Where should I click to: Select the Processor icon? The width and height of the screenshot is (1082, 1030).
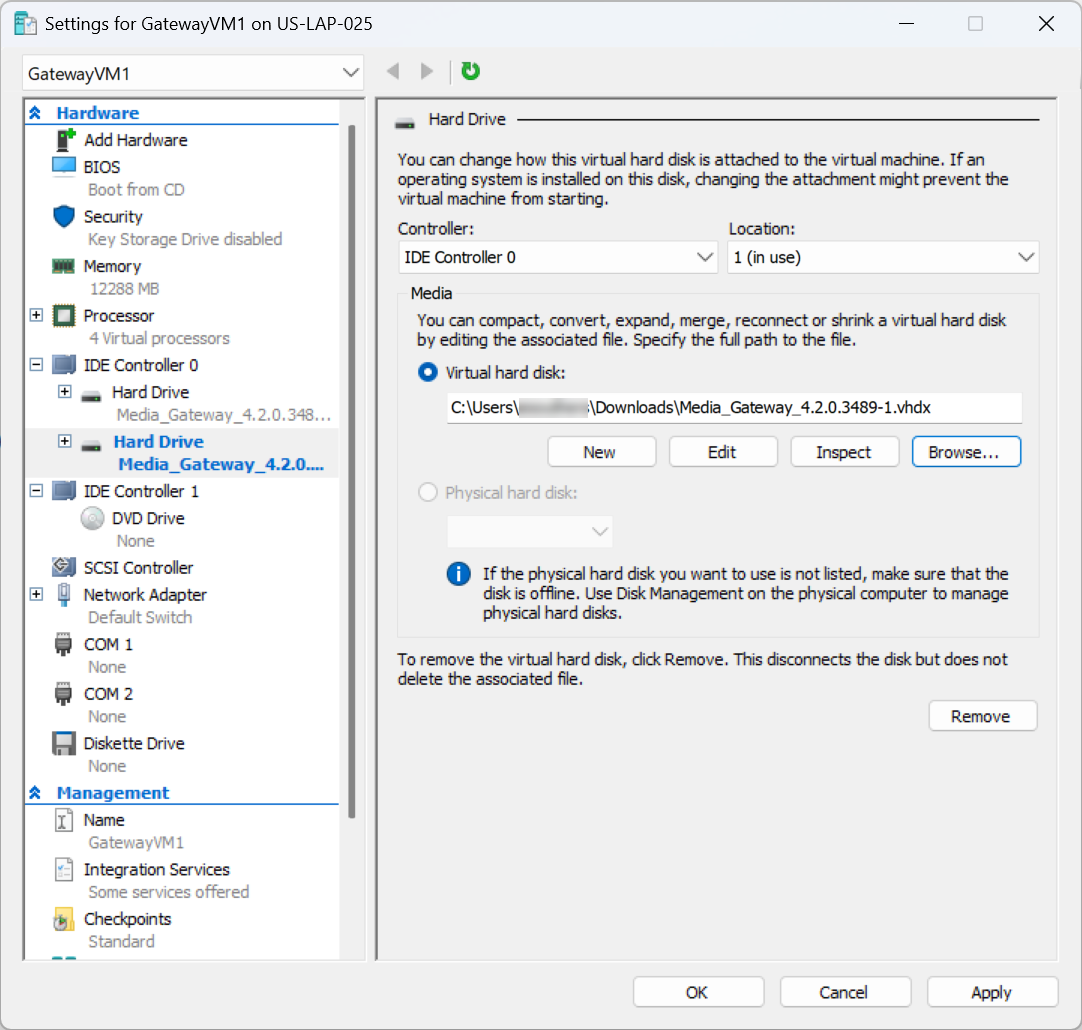(x=64, y=316)
